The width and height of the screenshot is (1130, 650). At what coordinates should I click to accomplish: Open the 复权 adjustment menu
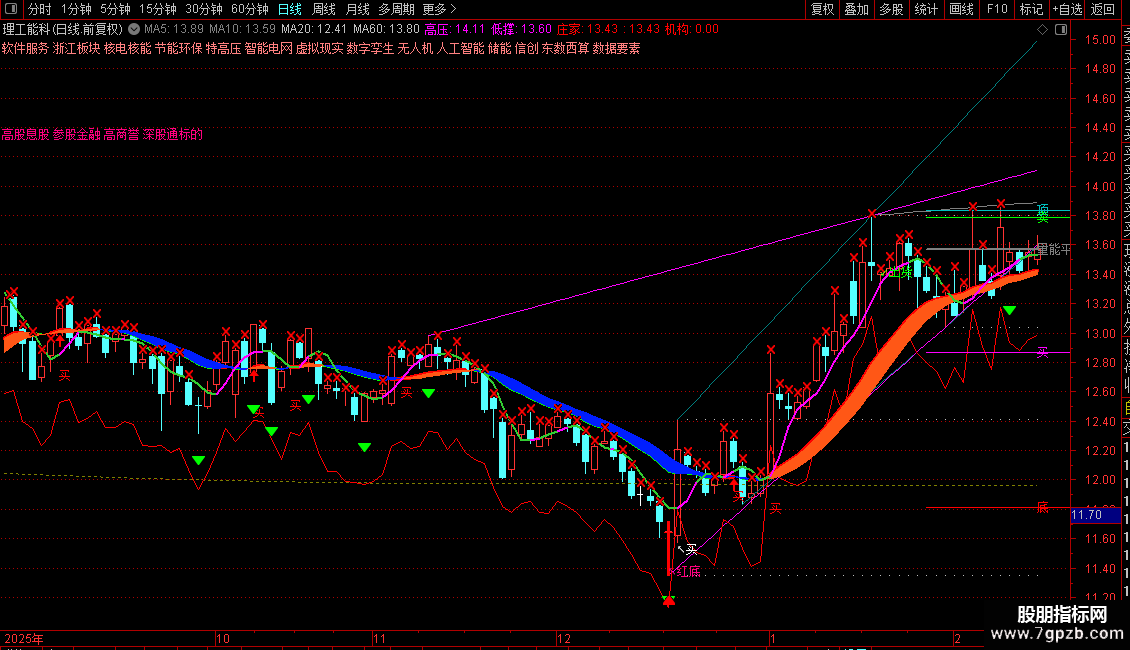click(822, 9)
